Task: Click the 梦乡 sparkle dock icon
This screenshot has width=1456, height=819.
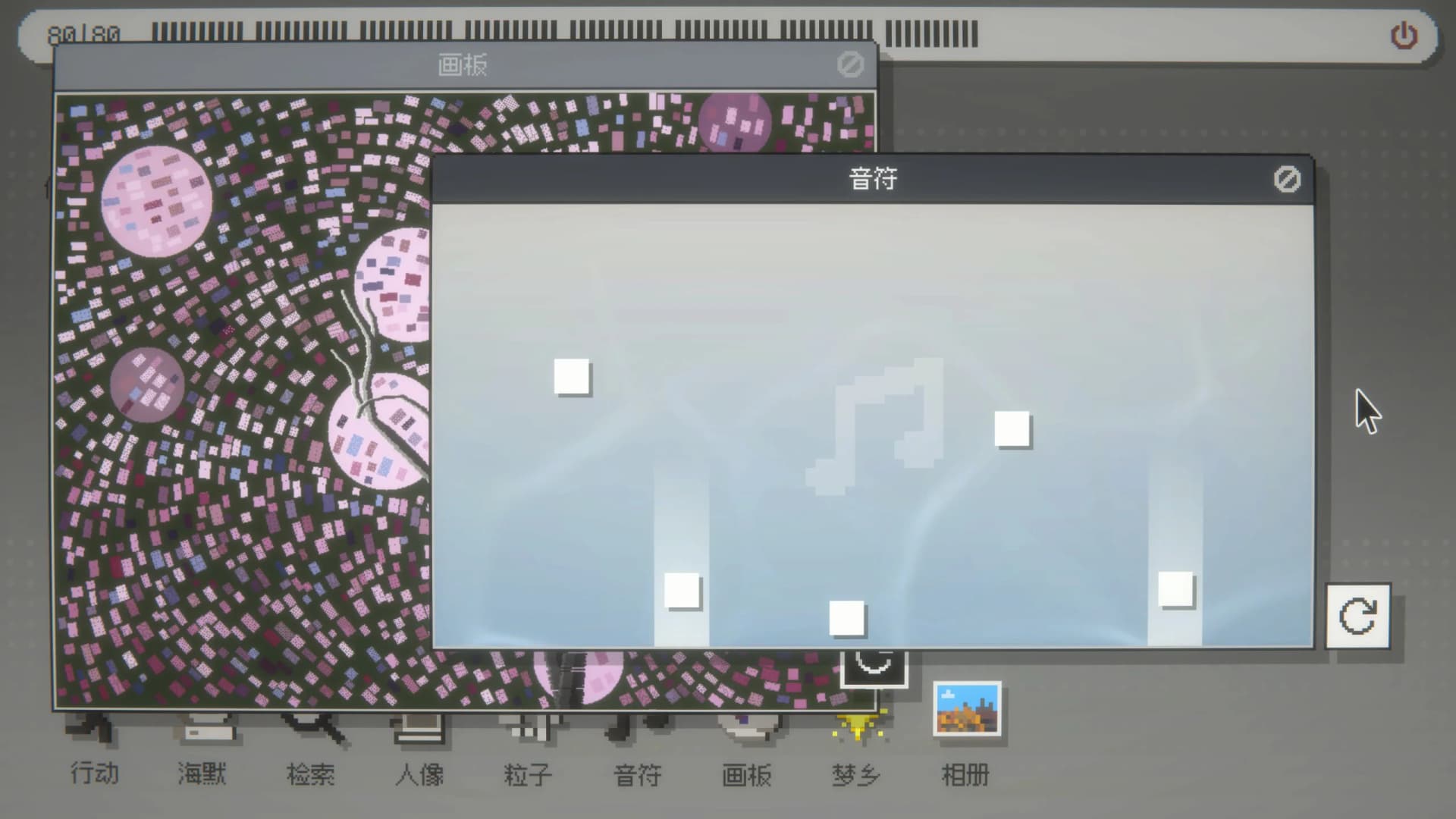Action: (857, 728)
